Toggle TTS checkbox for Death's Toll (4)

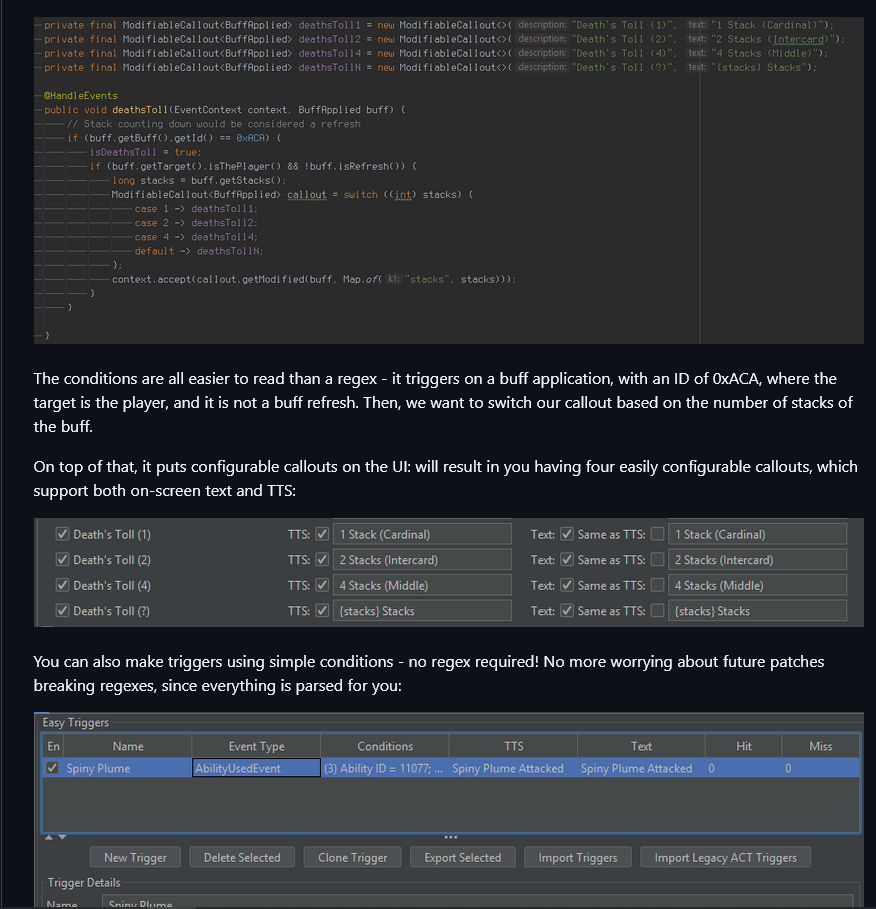coord(322,585)
